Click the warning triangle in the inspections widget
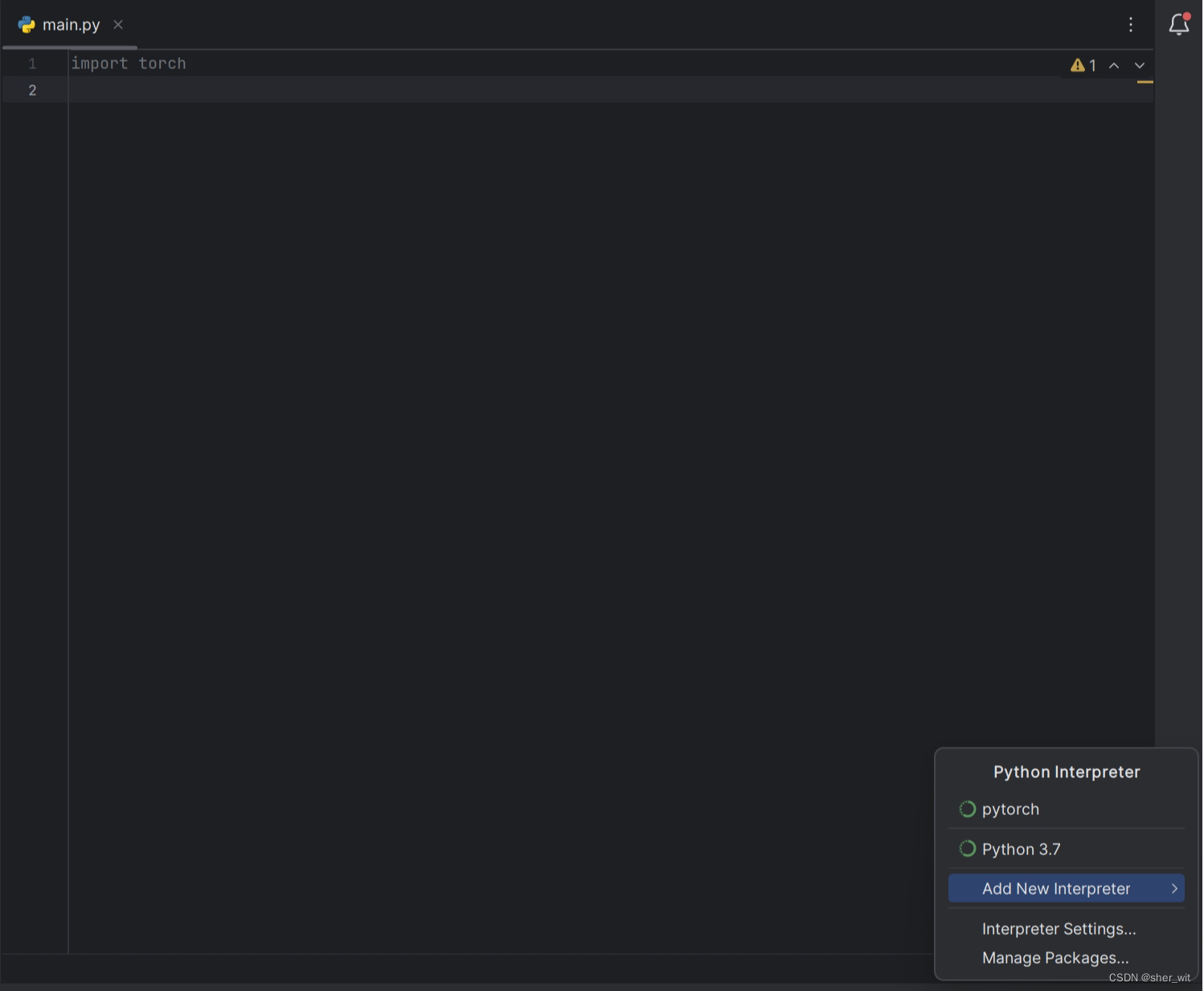 [x=1078, y=65]
